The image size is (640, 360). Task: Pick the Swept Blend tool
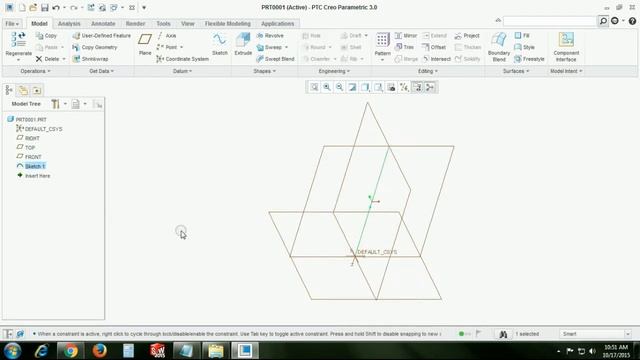pos(275,59)
